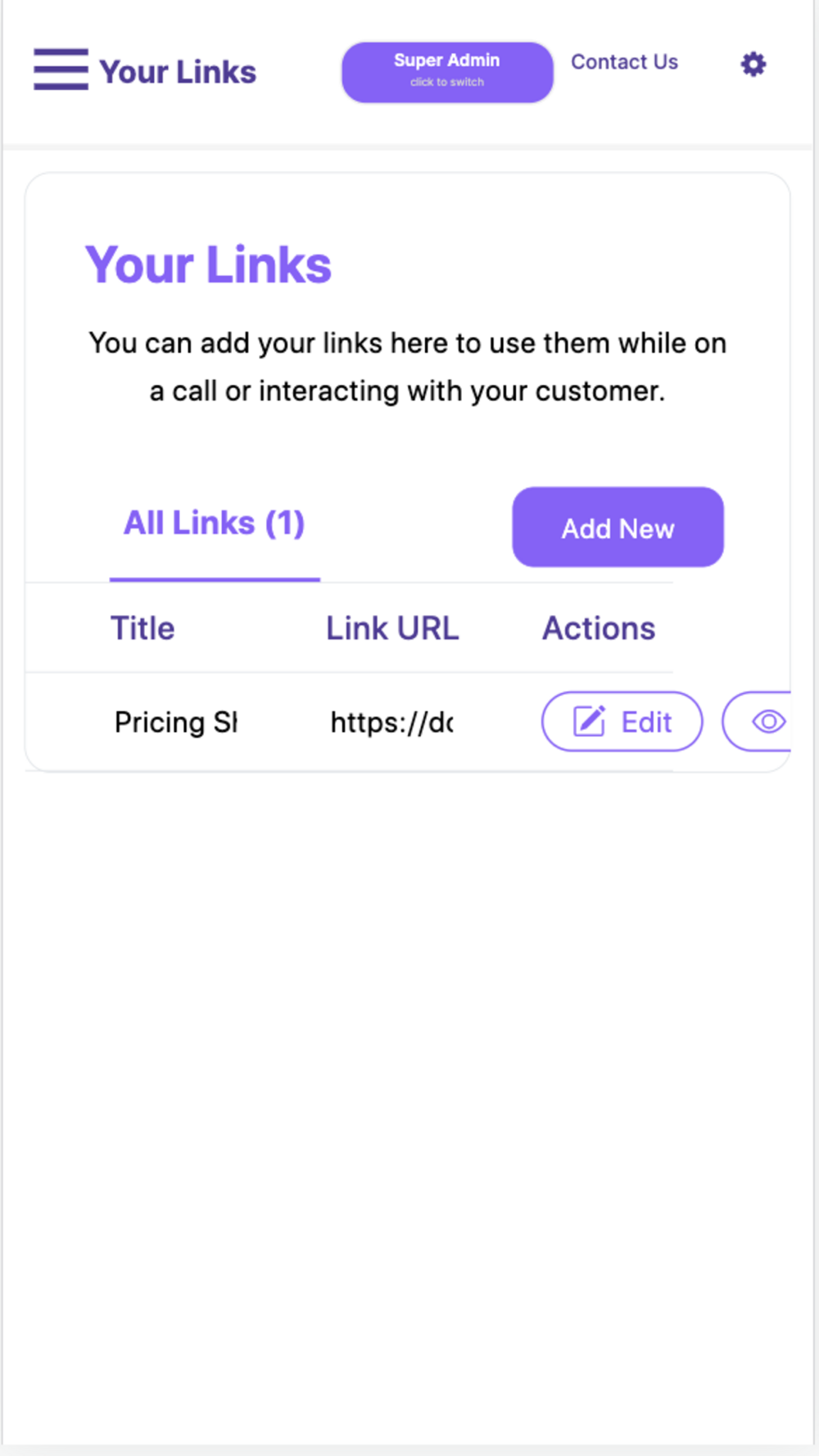Switch role using Super Admin button
The width and height of the screenshot is (819, 1456).
click(x=447, y=72)
